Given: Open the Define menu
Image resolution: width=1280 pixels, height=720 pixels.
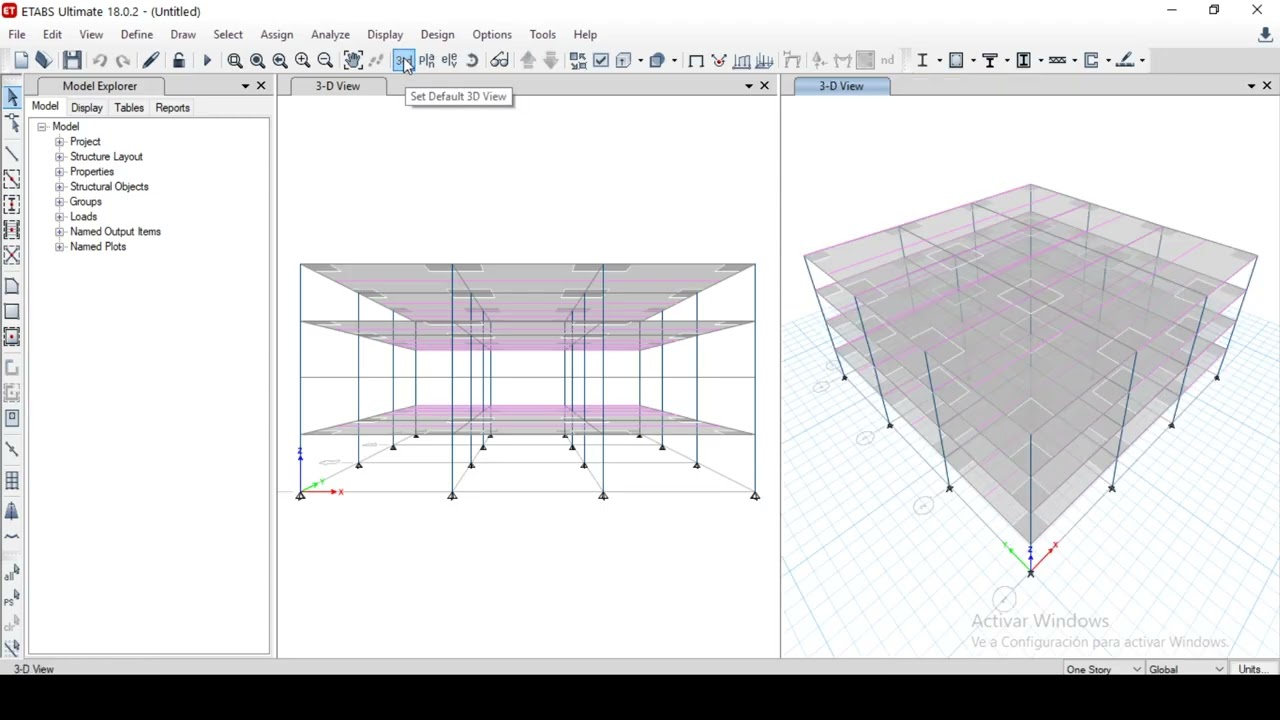Looking at the screenshot, I should point(137,35).
